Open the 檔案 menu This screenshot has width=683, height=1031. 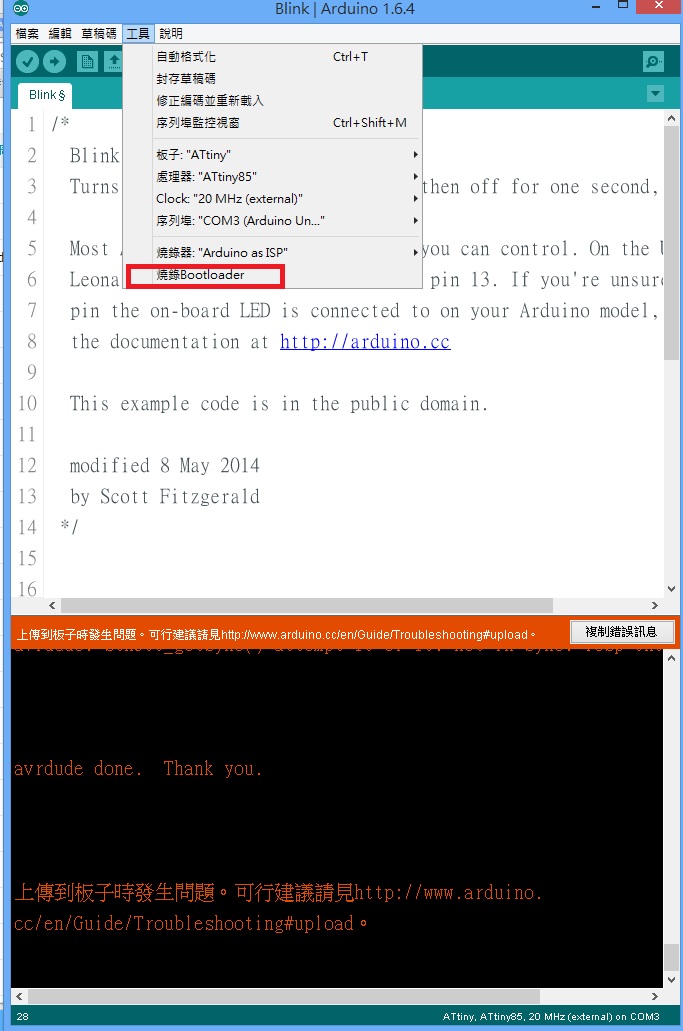click(28, 34)
